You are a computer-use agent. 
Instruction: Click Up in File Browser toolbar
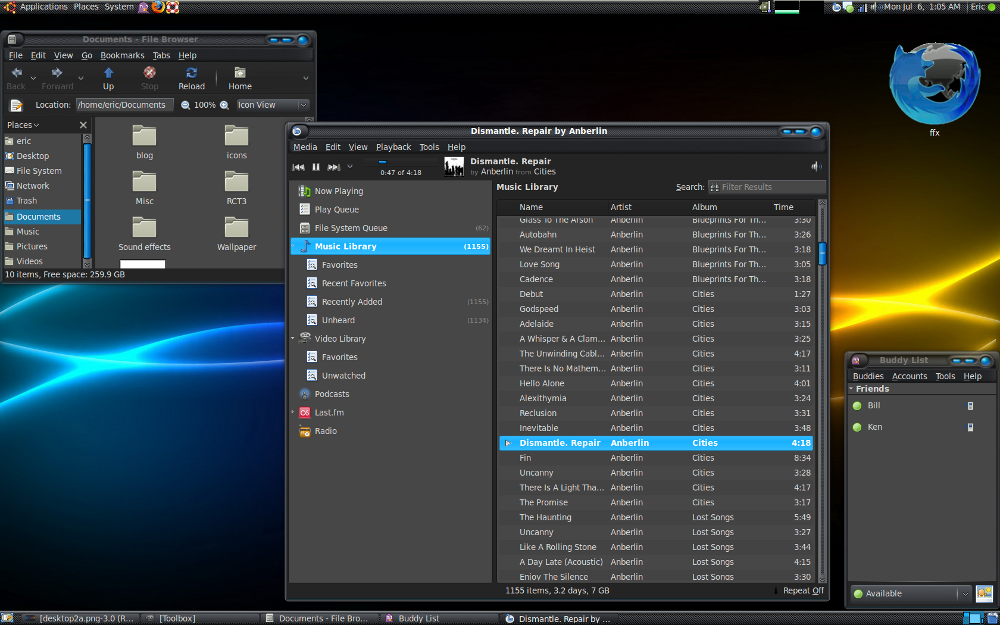click(x=108, y=78)
